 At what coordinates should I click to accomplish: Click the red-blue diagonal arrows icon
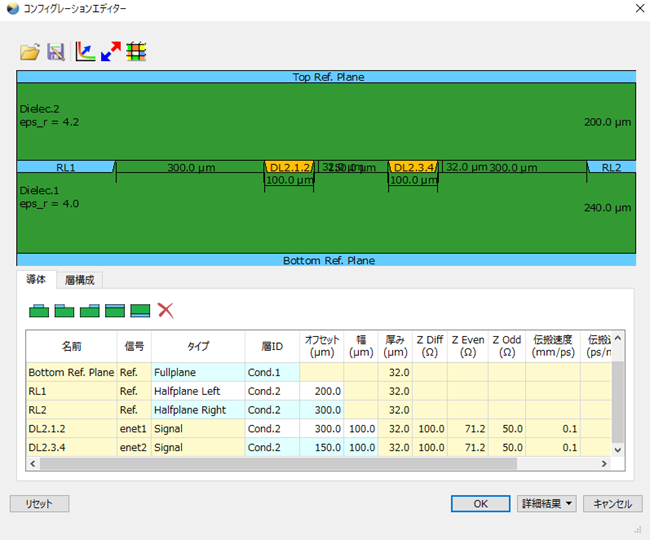click(111, 52)
